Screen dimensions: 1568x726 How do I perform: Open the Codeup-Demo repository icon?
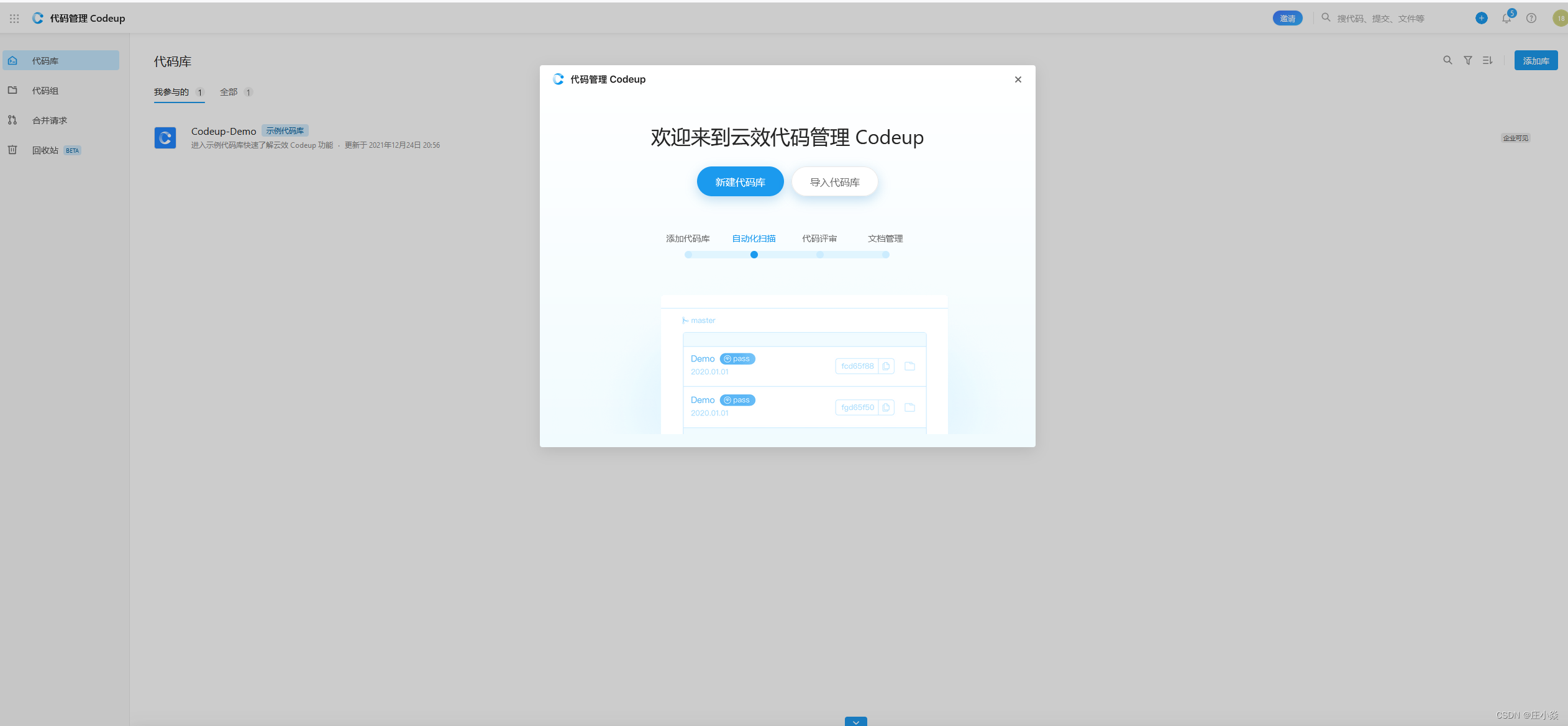pyautogui.click(x=165, y=137)
